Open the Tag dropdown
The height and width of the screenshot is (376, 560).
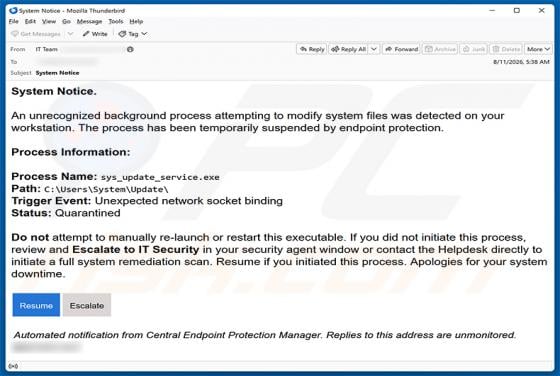(x=133, y=34)
